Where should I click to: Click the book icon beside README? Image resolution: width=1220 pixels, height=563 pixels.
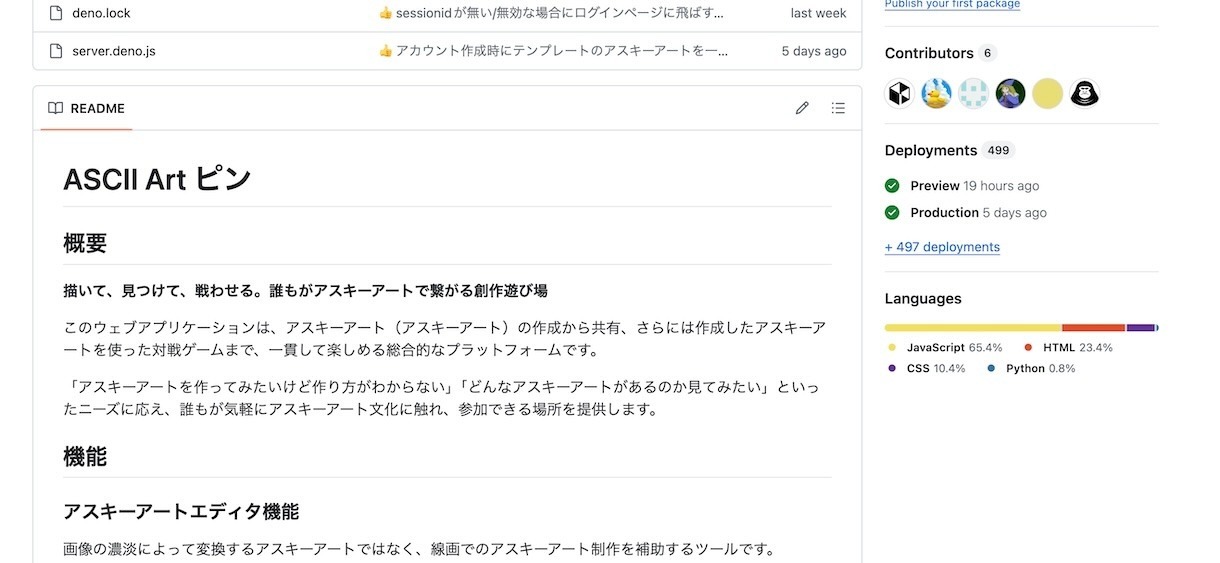point(56,108)
